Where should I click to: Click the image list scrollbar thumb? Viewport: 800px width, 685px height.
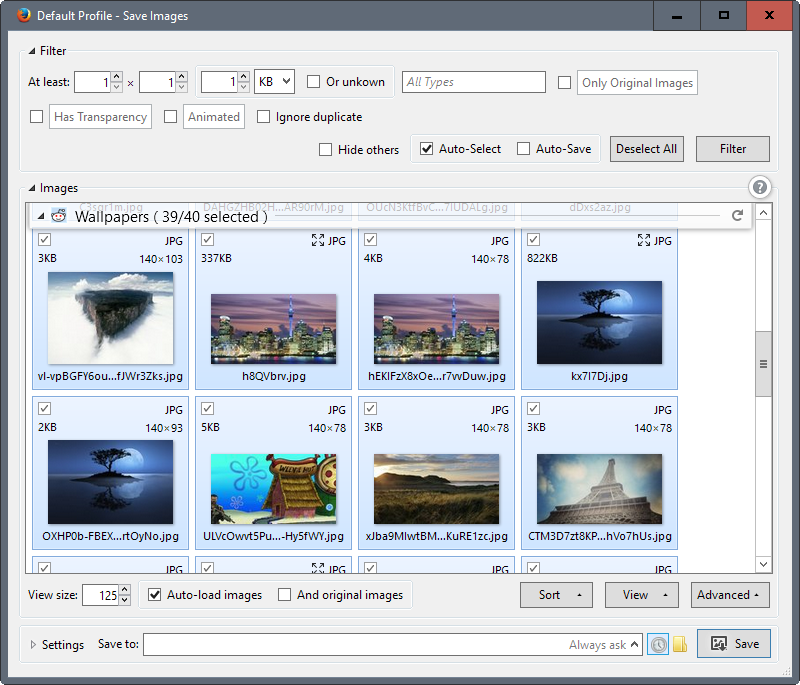coord(763,364)
